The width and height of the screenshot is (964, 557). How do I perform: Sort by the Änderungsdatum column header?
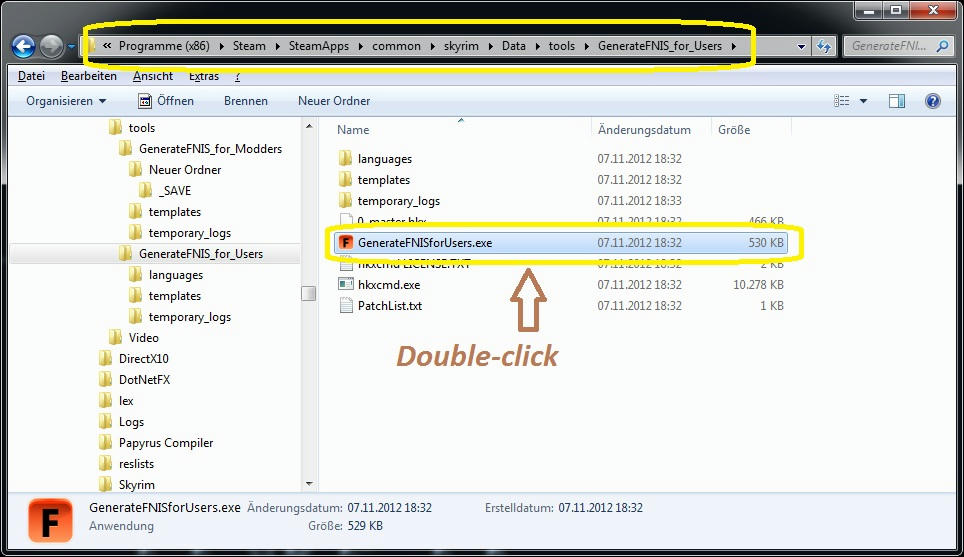[644, 130]
